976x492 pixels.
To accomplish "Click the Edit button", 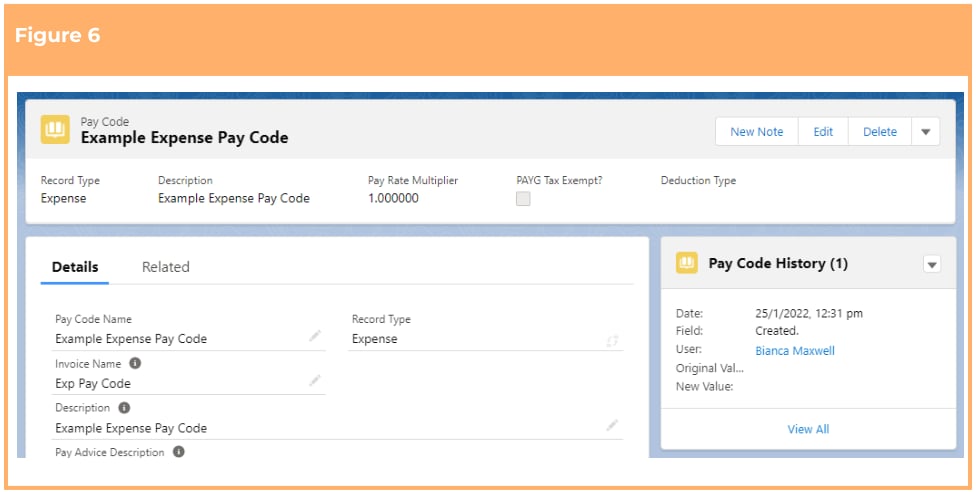I will [823, 132].
